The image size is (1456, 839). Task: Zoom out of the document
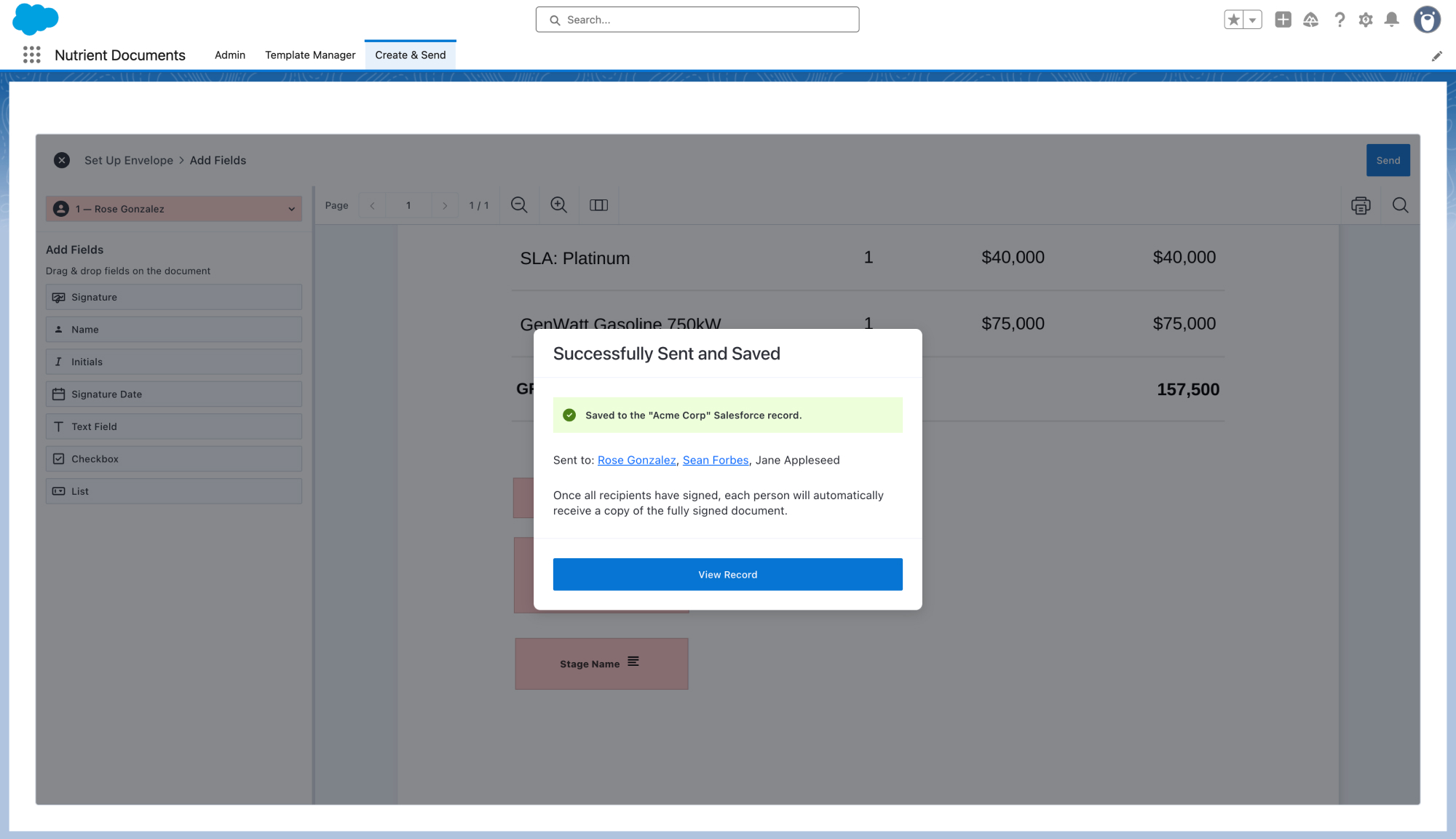(x=519, y=205)
